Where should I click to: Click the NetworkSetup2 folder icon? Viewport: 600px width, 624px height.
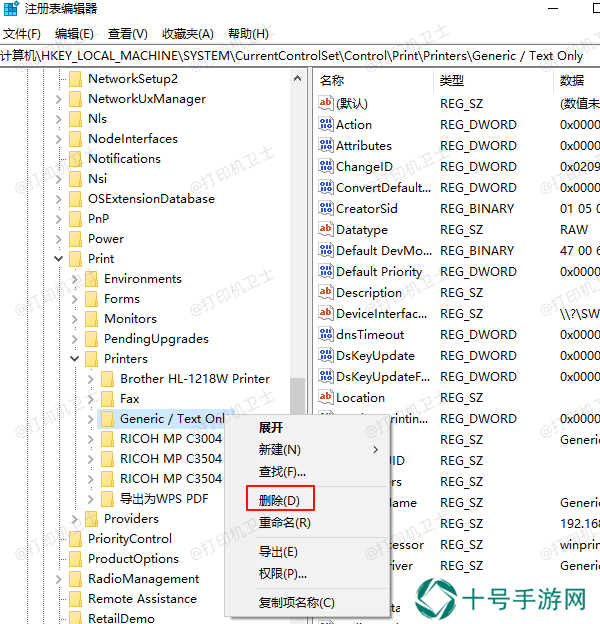tap(75, 79)
